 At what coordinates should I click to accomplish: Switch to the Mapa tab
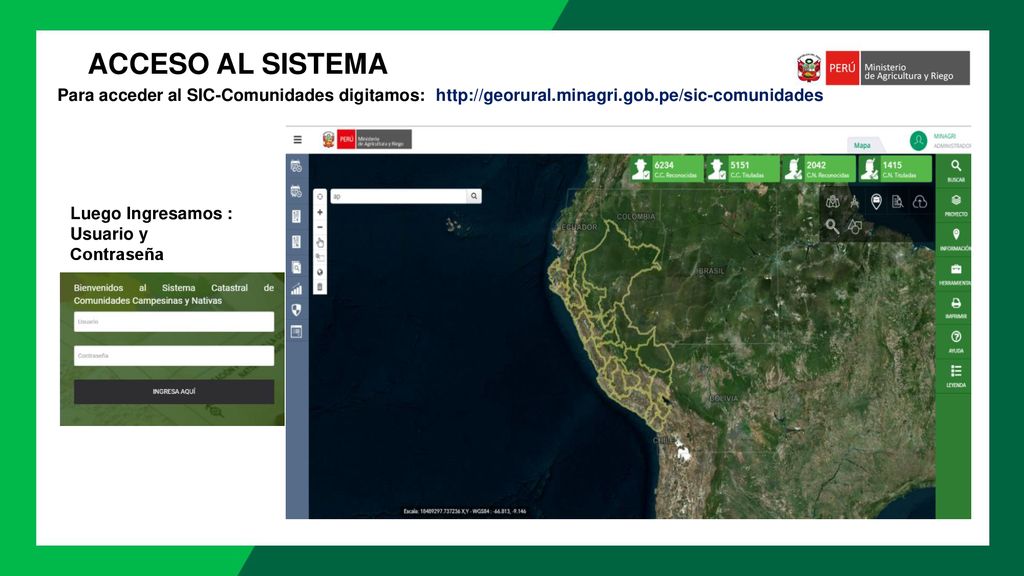pyautogui.click(x=862, y=145)
